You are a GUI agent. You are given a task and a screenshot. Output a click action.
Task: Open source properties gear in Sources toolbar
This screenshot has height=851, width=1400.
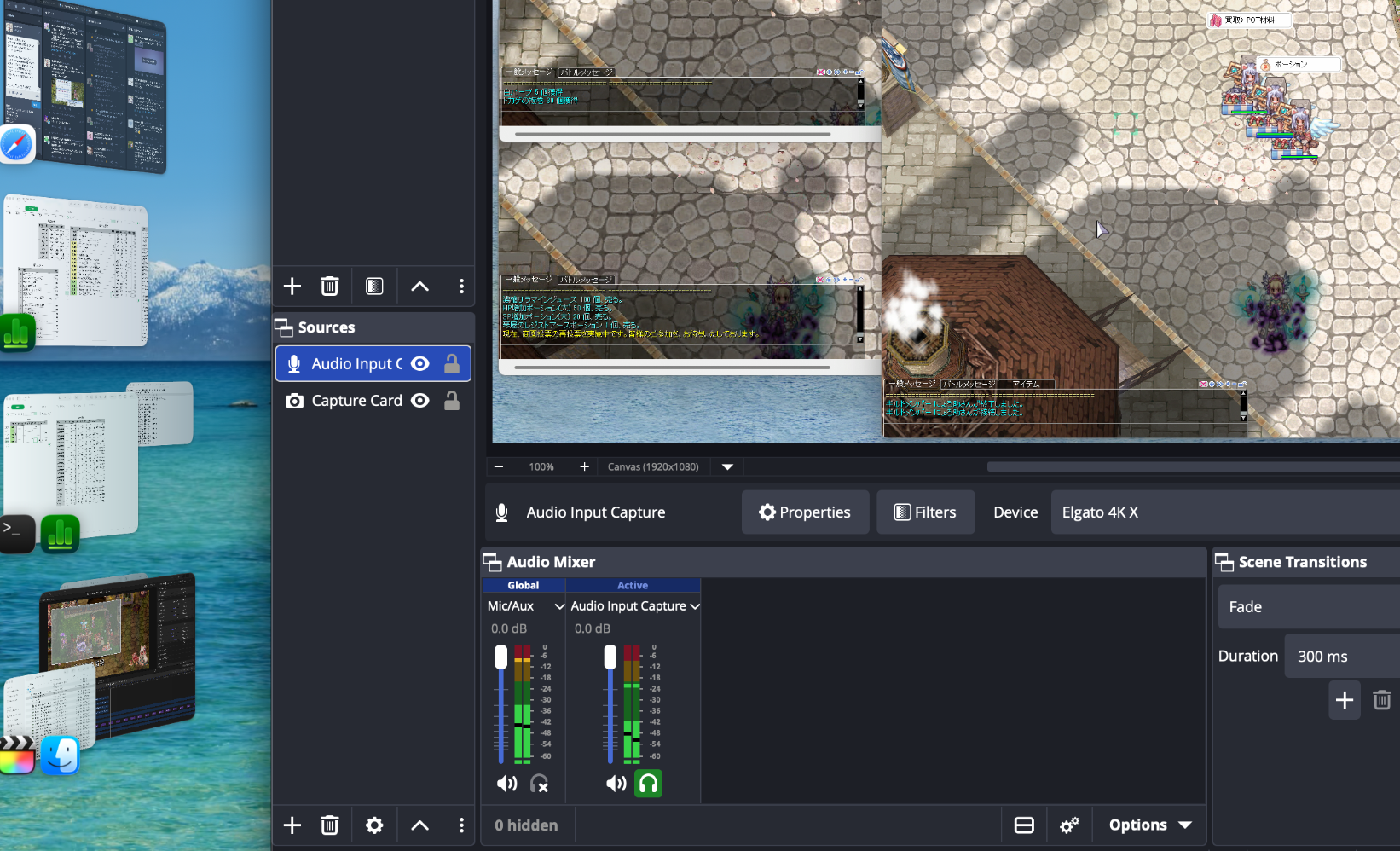click(x=374, y=825)
